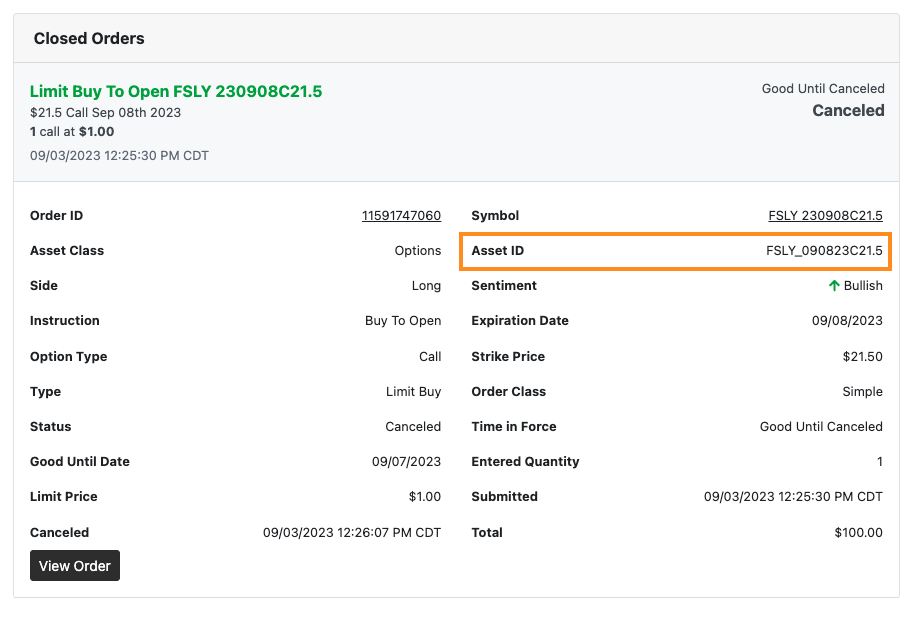This screenshot has height=625, width=909.
Task: Open the Order ID 11591747060 link
Action: pos(401,216)
